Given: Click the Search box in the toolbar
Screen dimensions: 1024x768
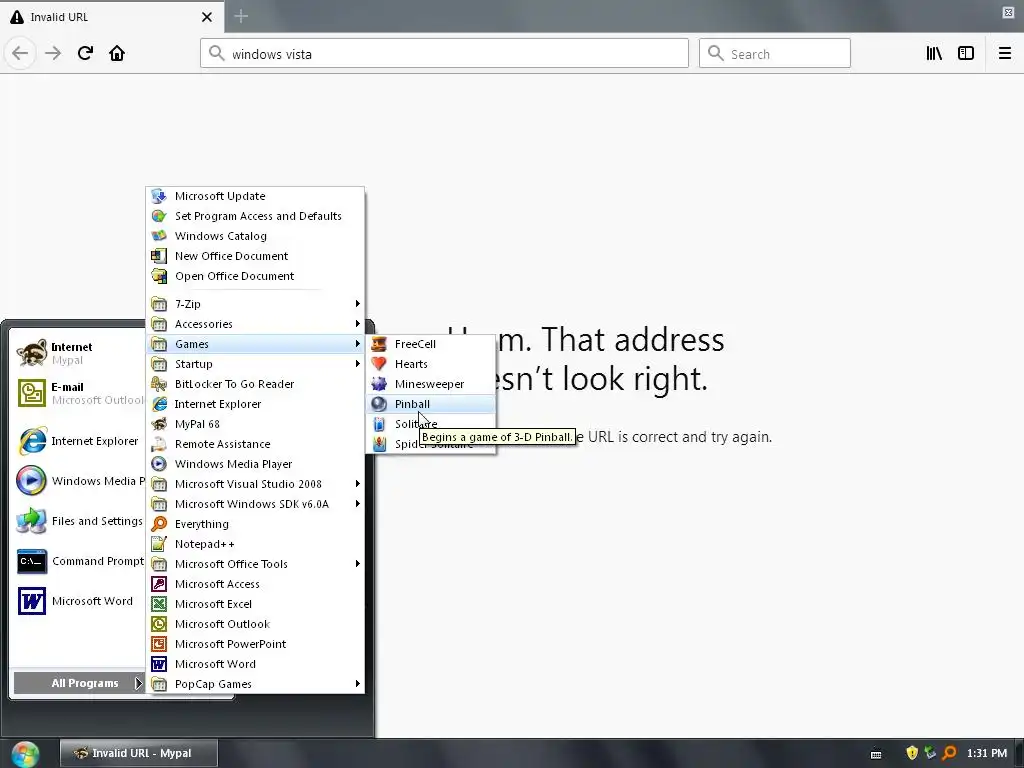Looking at the screenshot, I should click(x=775, y=54).
